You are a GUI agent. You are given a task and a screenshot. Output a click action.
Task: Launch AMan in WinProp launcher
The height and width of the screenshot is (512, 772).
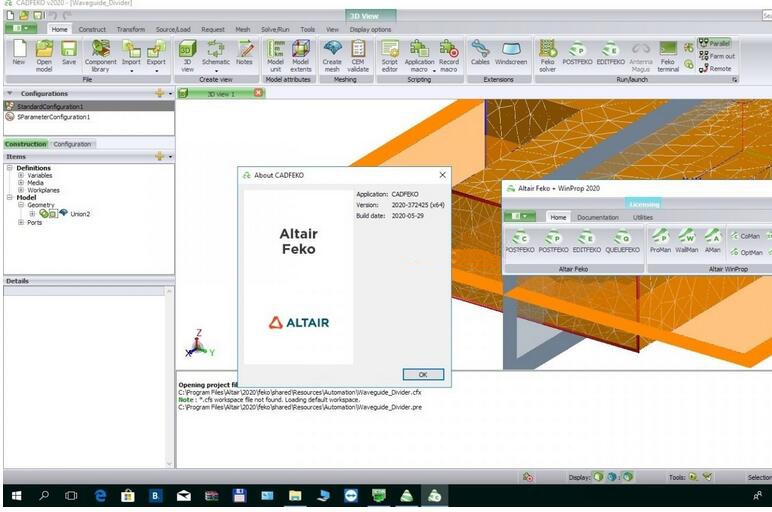pyautogui.click(x=712, y=241)
